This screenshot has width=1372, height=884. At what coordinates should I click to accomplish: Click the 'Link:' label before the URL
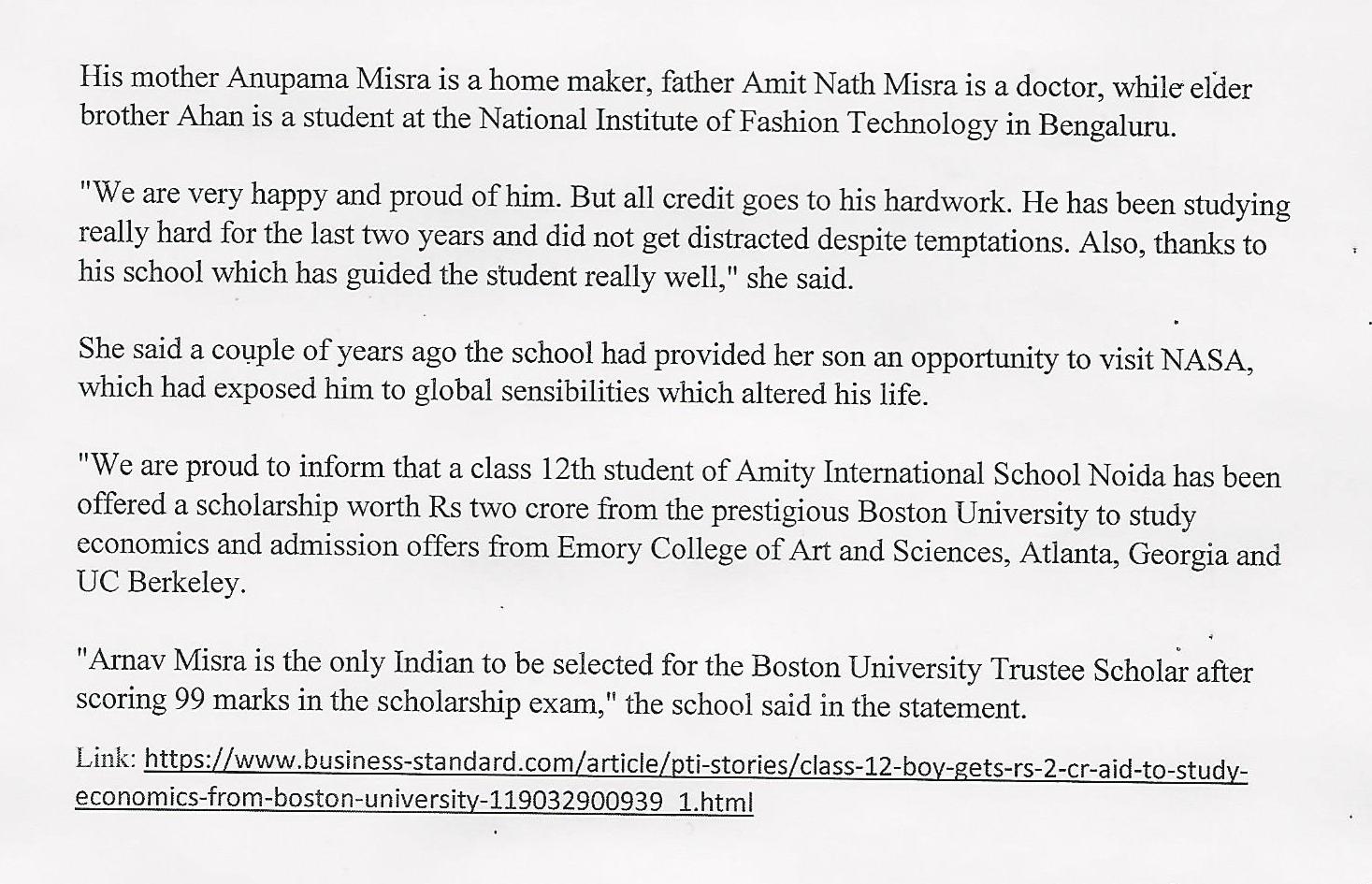point(107,758)
